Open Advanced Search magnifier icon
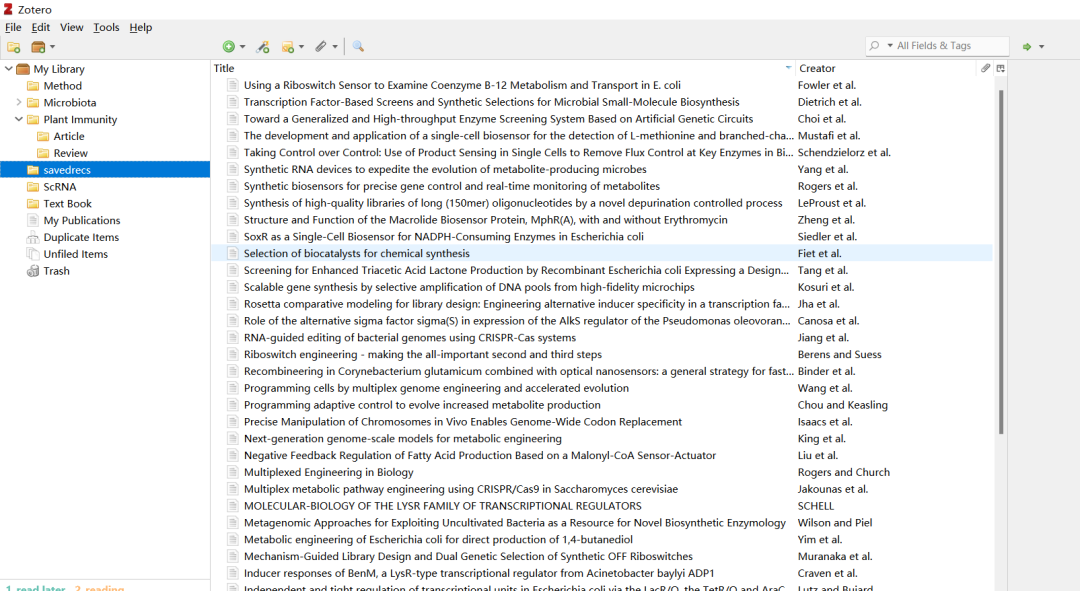Image resolution: width=1080 pixels, height=591 pixels. coord(358,46)
